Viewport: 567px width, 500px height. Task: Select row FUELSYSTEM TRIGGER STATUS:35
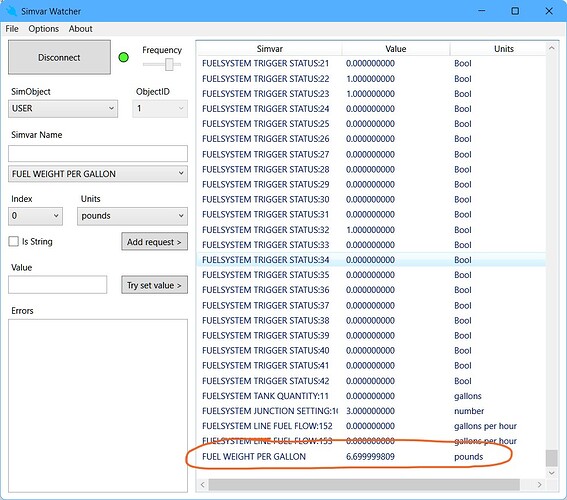pyautogui.click(x=372, y=275)
